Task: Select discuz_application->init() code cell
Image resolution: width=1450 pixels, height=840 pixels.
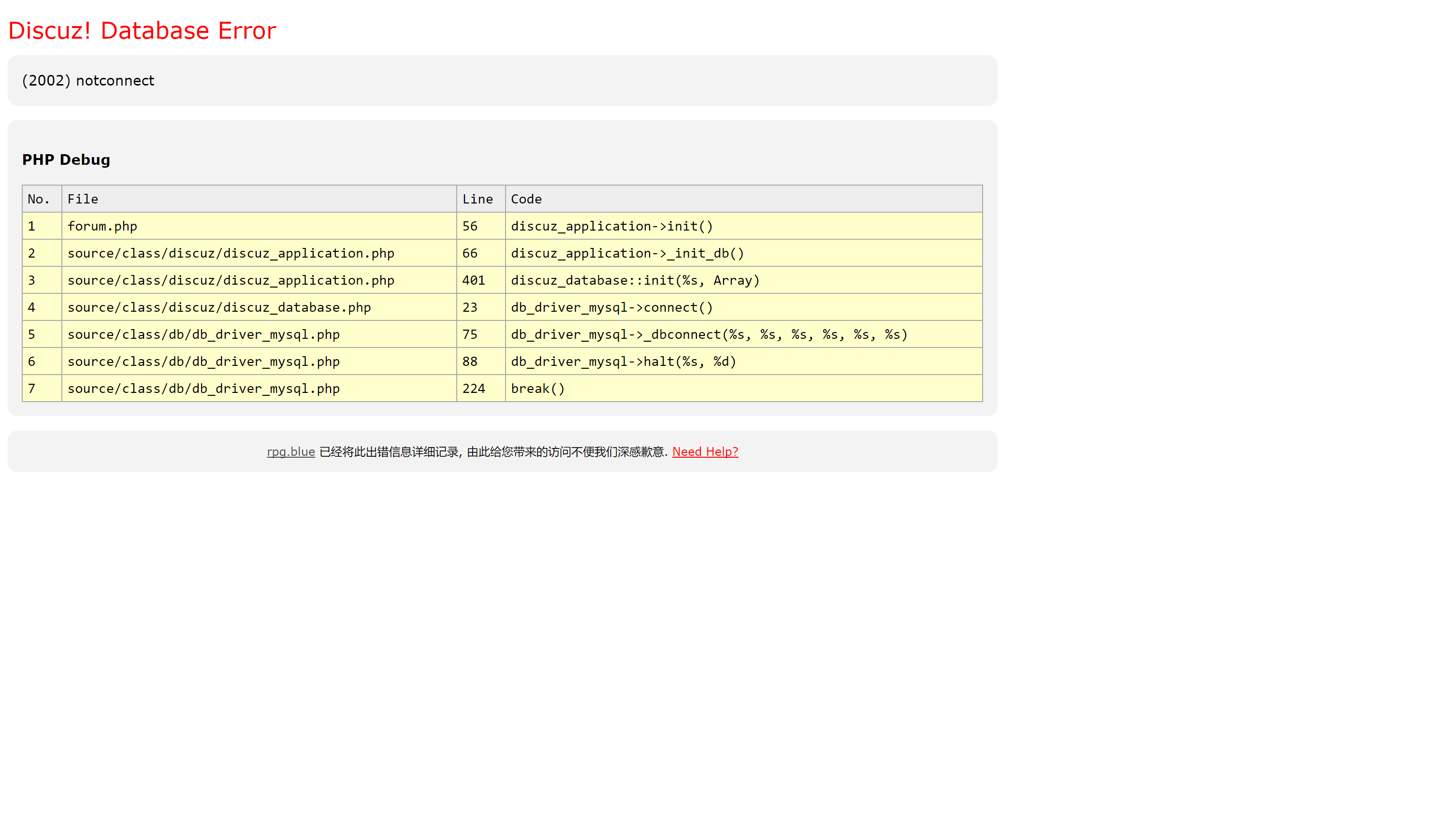Action: point(744,226)
